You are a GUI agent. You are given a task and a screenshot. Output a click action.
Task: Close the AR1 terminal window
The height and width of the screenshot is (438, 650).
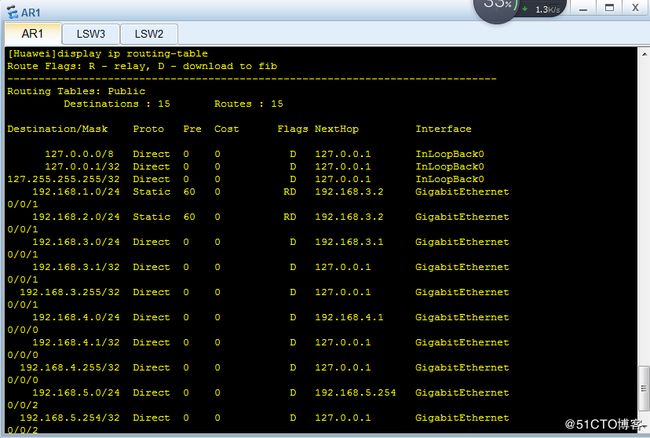coord(635,8)
